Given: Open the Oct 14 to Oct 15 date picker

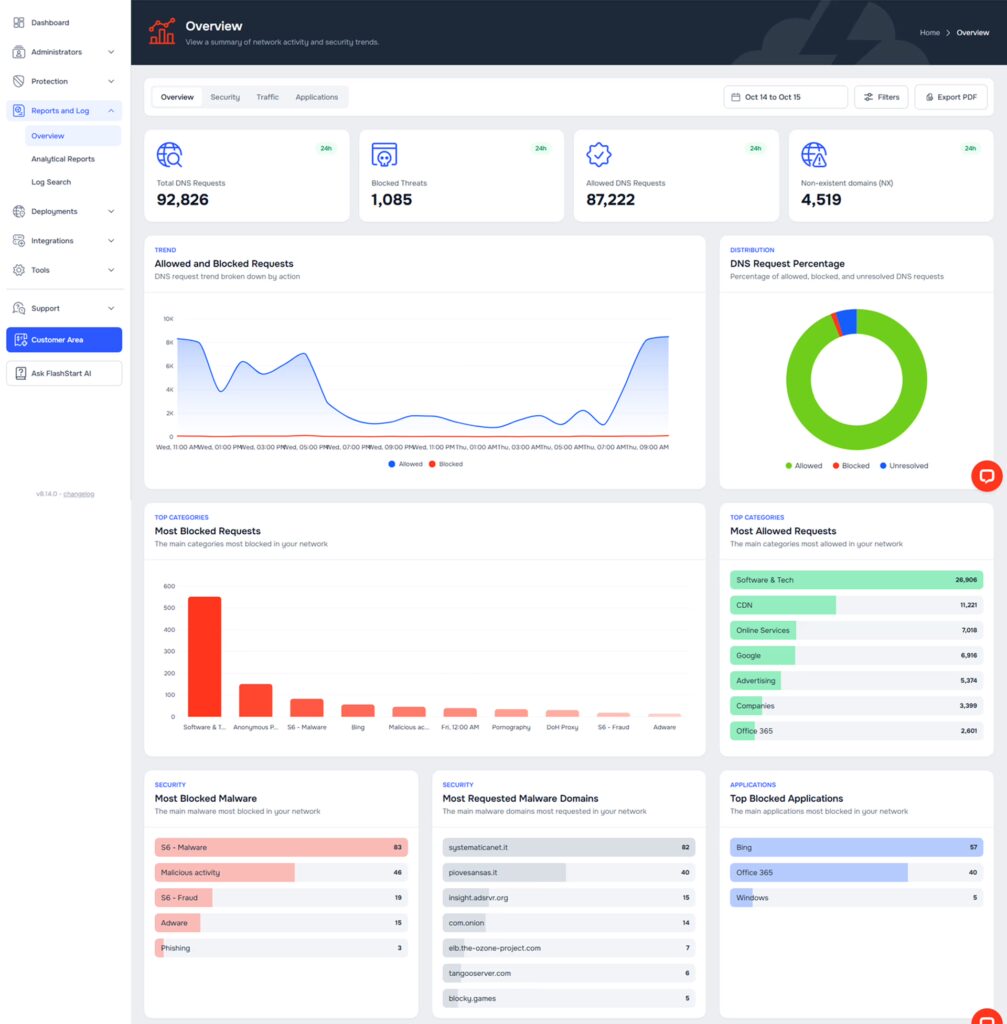Looking at the screenshot, I should pos(785,97).
